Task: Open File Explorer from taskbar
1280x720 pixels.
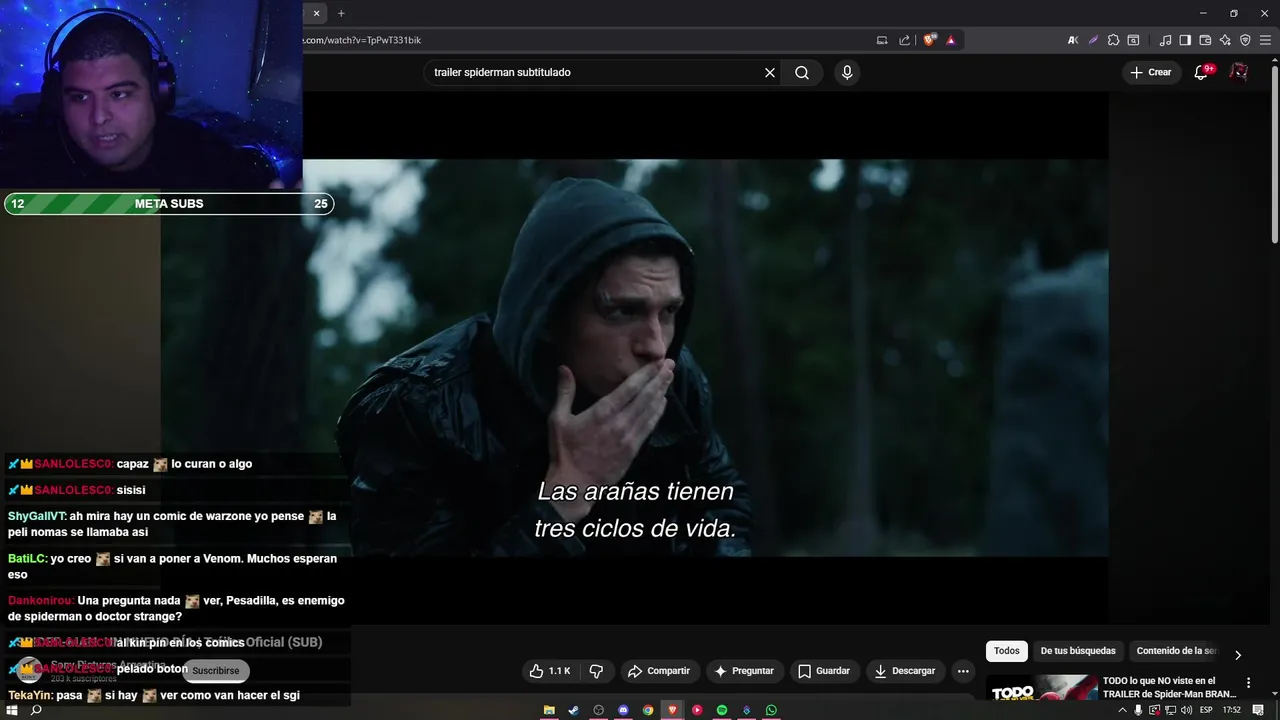Action: point(549,710)
